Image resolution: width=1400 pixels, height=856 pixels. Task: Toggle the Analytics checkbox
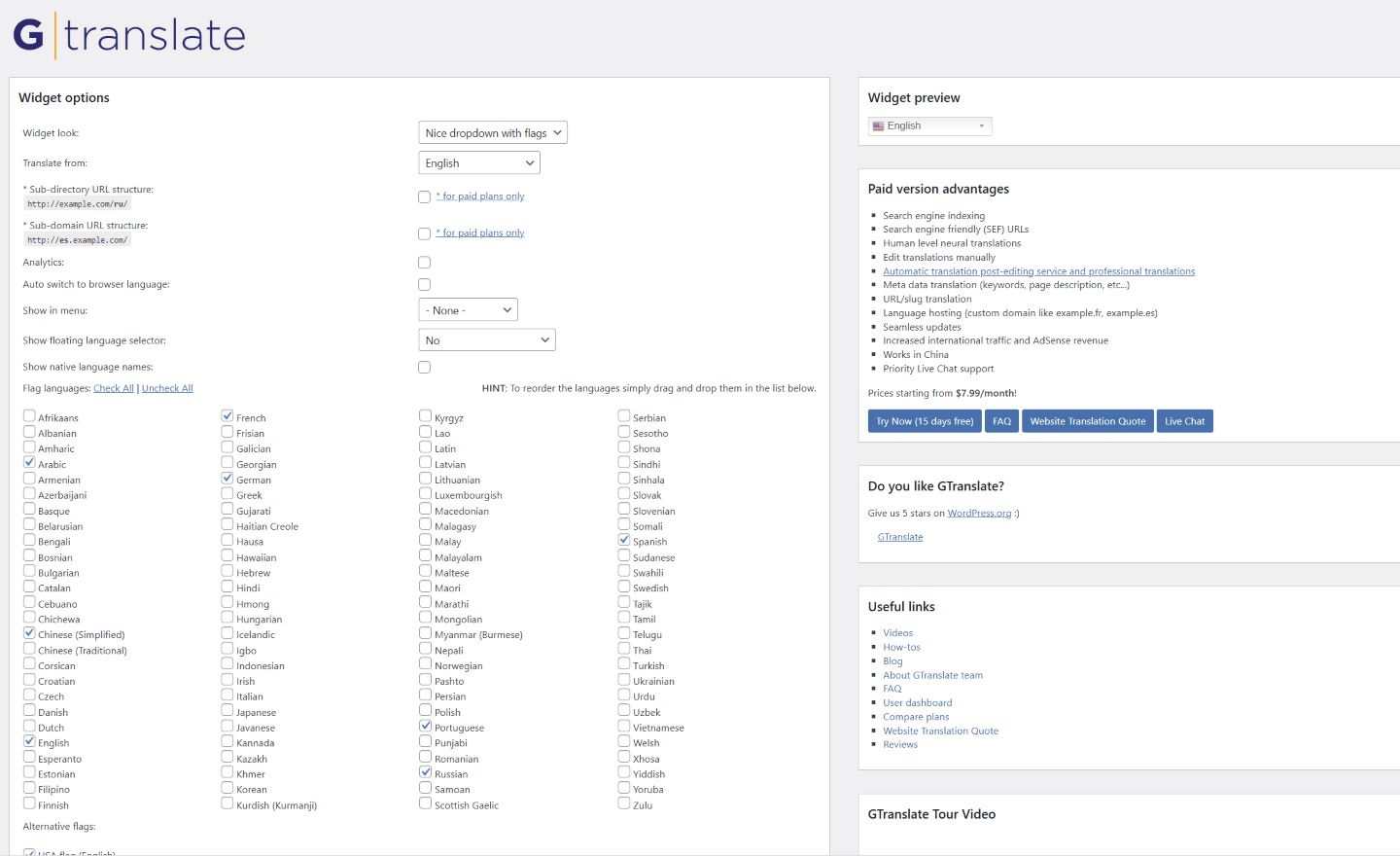424,263
